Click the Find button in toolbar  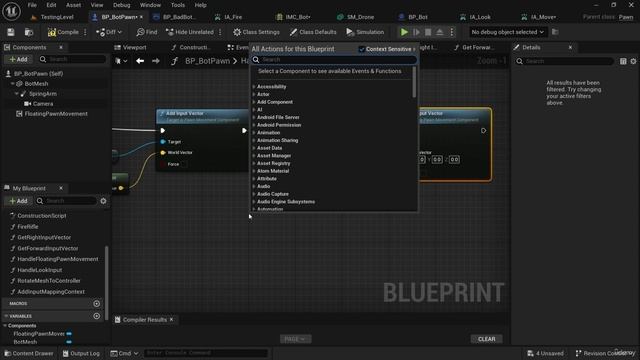point(147,32)
